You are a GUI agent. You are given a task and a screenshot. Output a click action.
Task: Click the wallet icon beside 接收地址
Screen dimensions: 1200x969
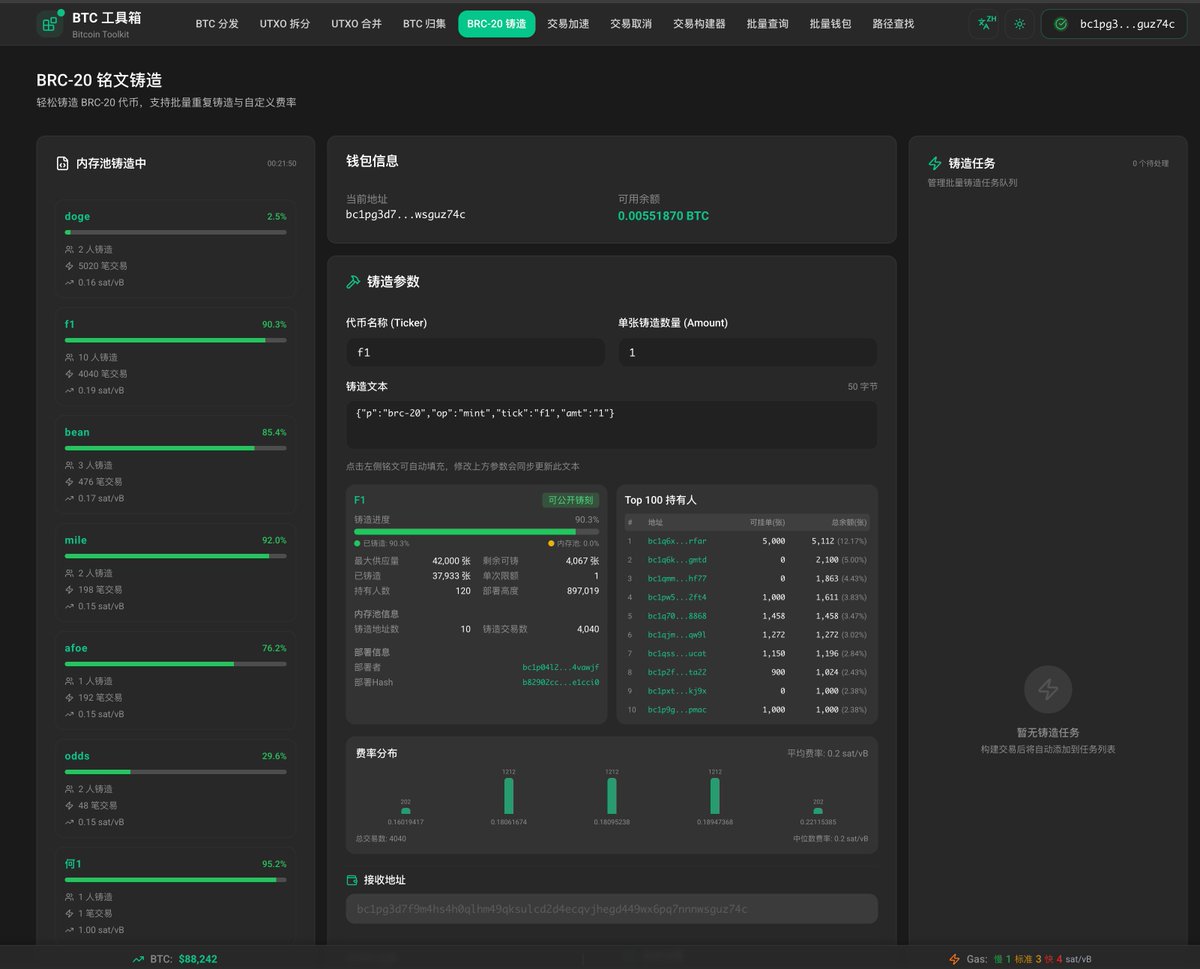pos(352,880)
